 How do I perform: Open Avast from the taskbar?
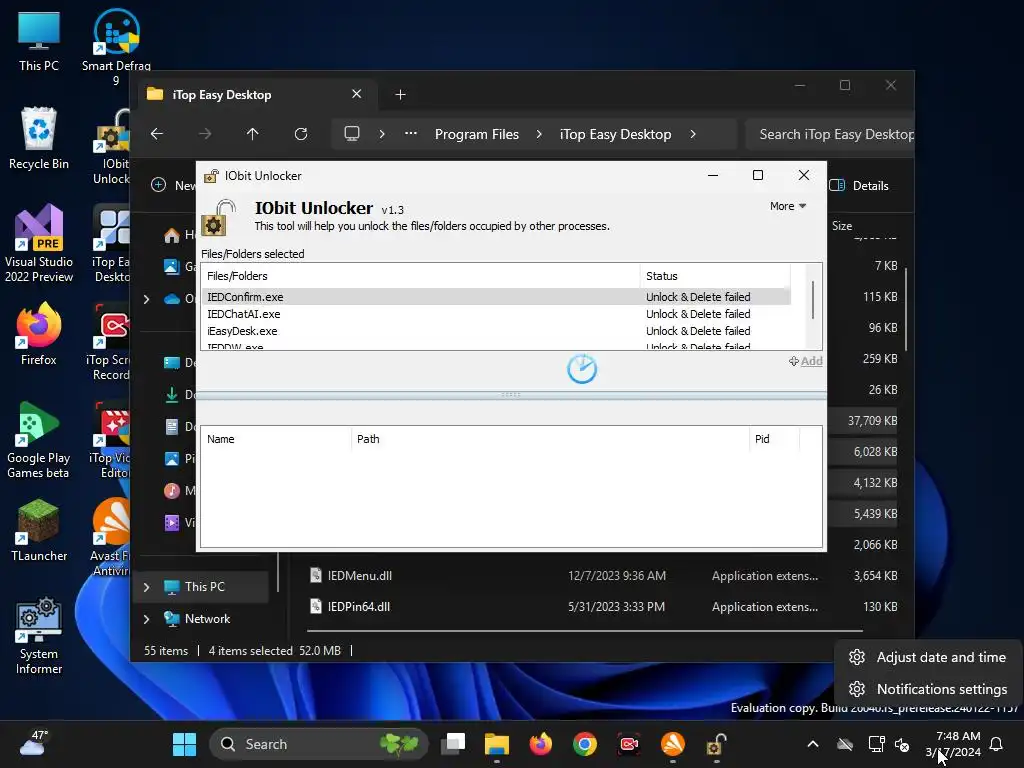point(673,744)
